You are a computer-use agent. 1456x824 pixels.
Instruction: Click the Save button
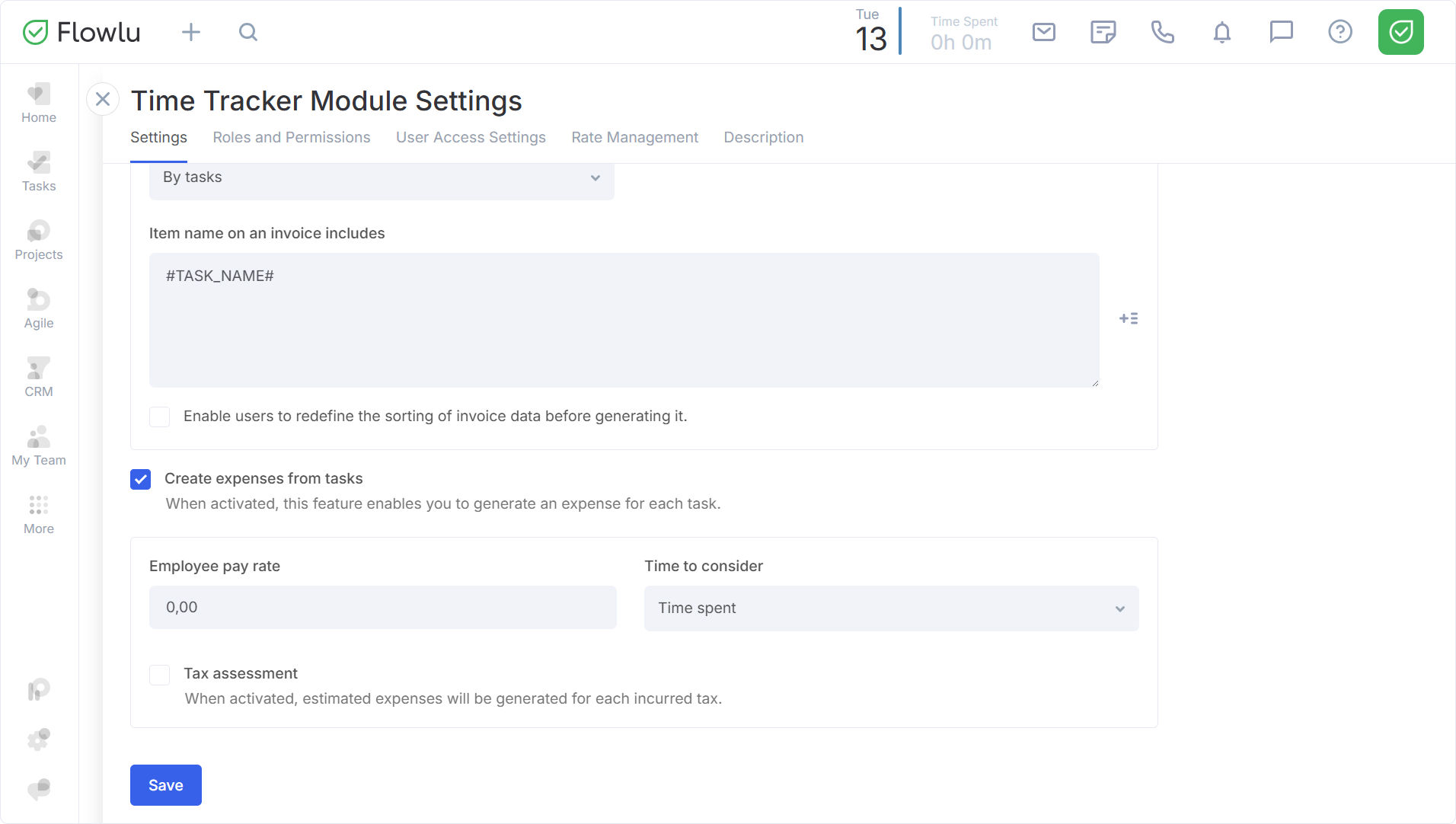click(x=166, y=785)
